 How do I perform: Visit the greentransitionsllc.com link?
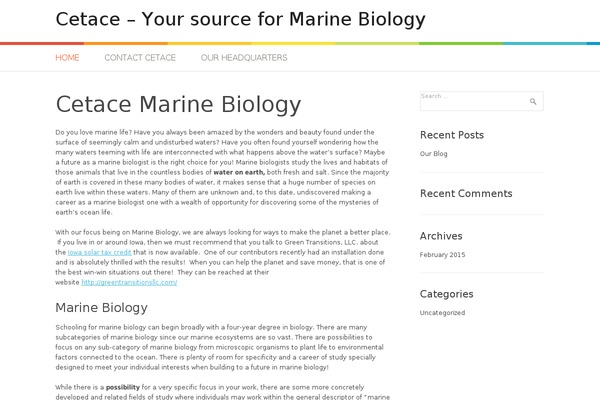(129, 282)
